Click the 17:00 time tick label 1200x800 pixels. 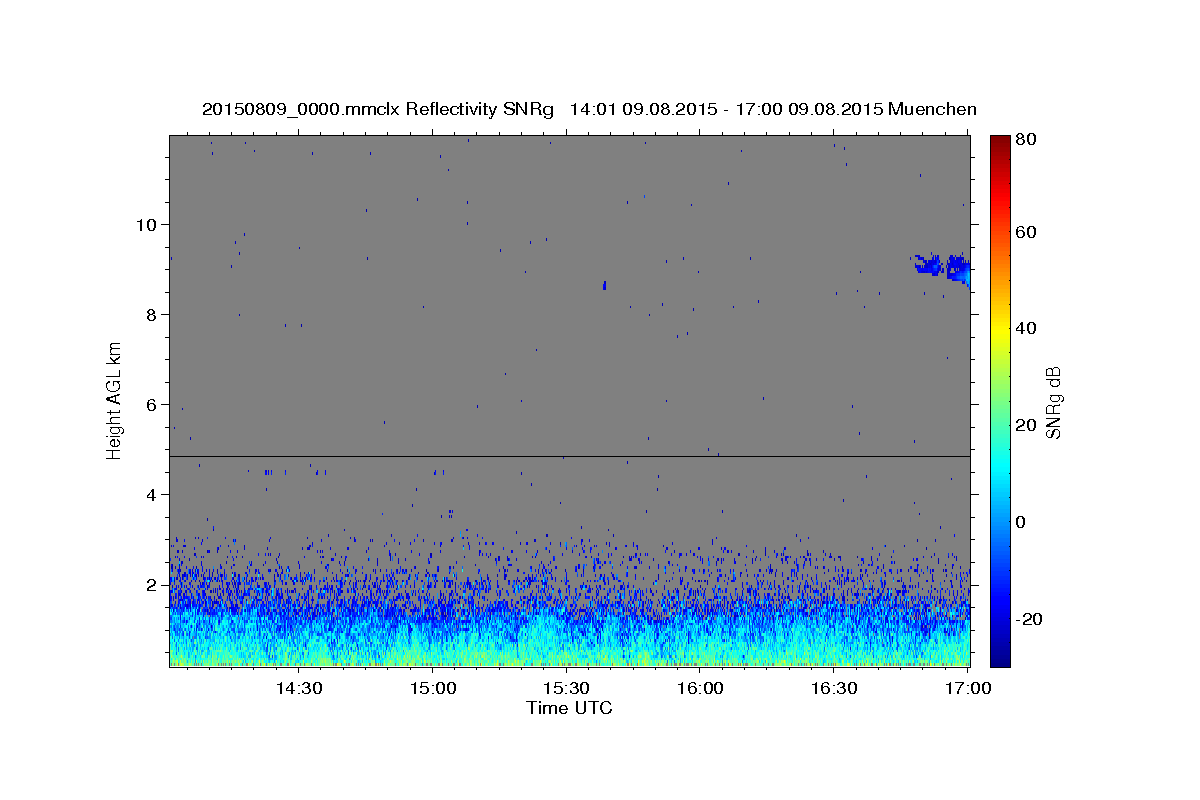click(x=968, y=688)
